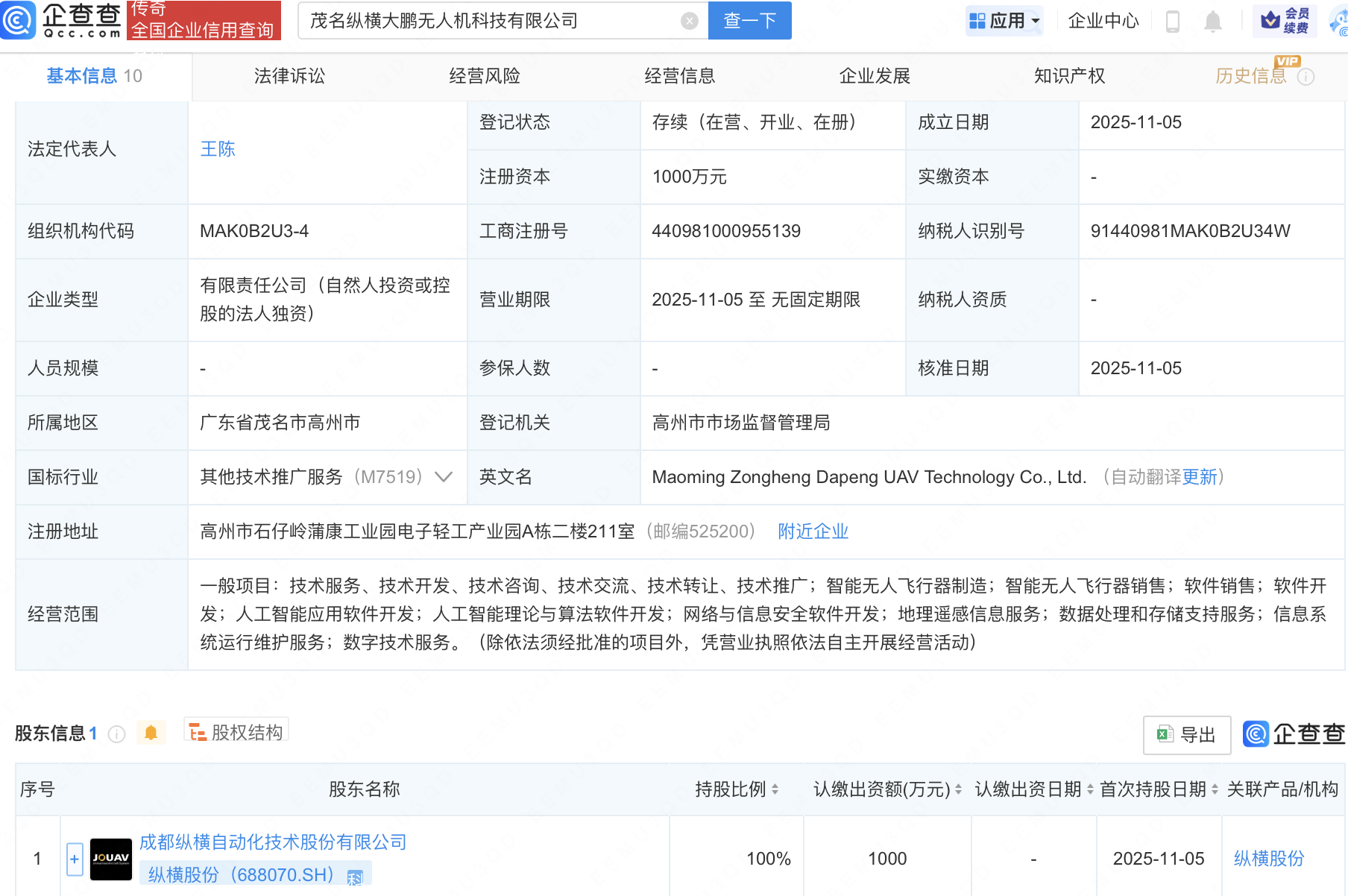The width and height of the screenshot is (1348, 896).
Task: Switch to the 知识产权 tab
Action: point(1069,76)
